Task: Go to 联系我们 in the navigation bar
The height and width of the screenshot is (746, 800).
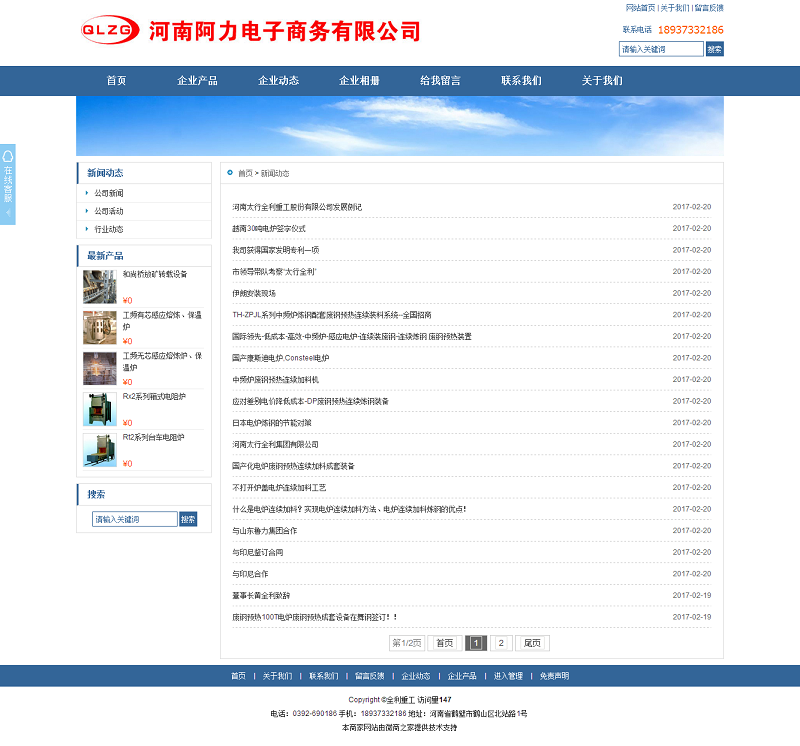Action: [x=521, y=81]
